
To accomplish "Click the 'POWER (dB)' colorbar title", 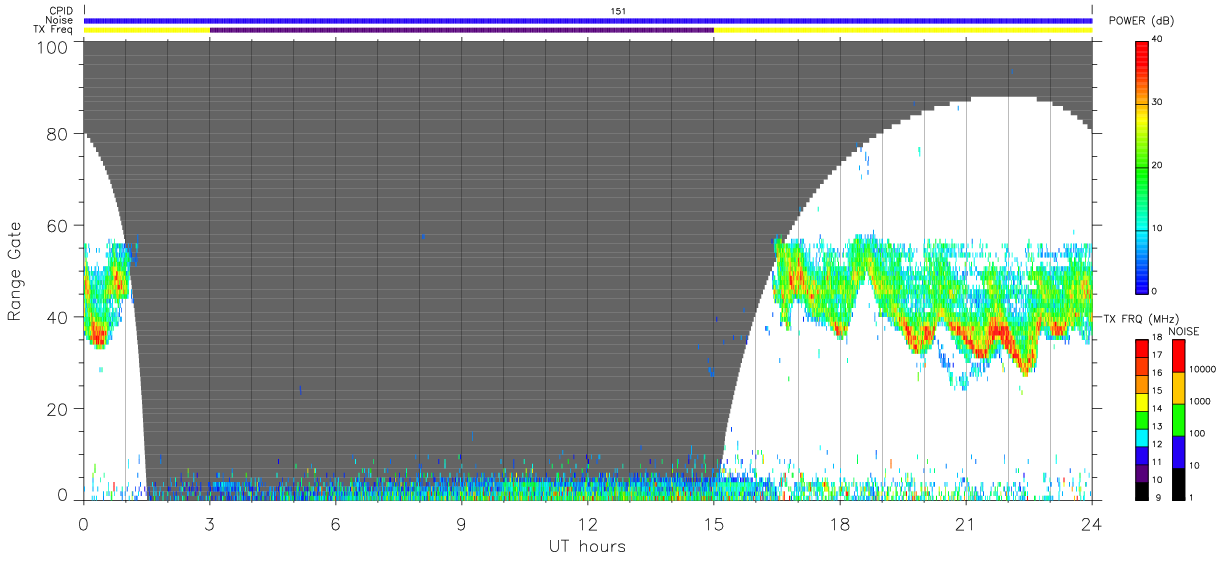I will tap(1142, 21).
